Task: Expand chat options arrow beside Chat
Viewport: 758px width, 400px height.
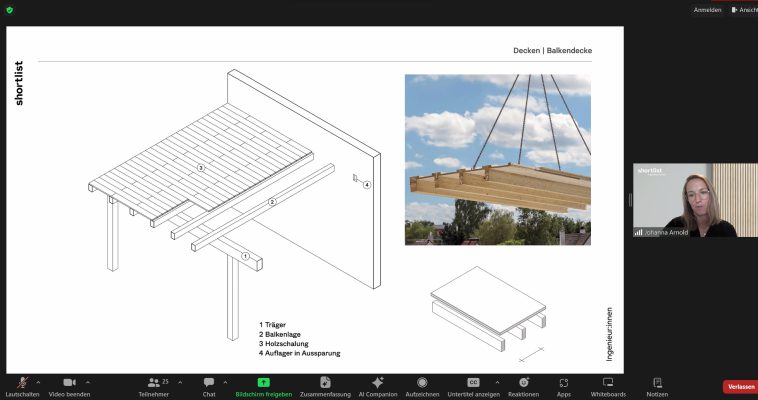Action: point(225,383)
